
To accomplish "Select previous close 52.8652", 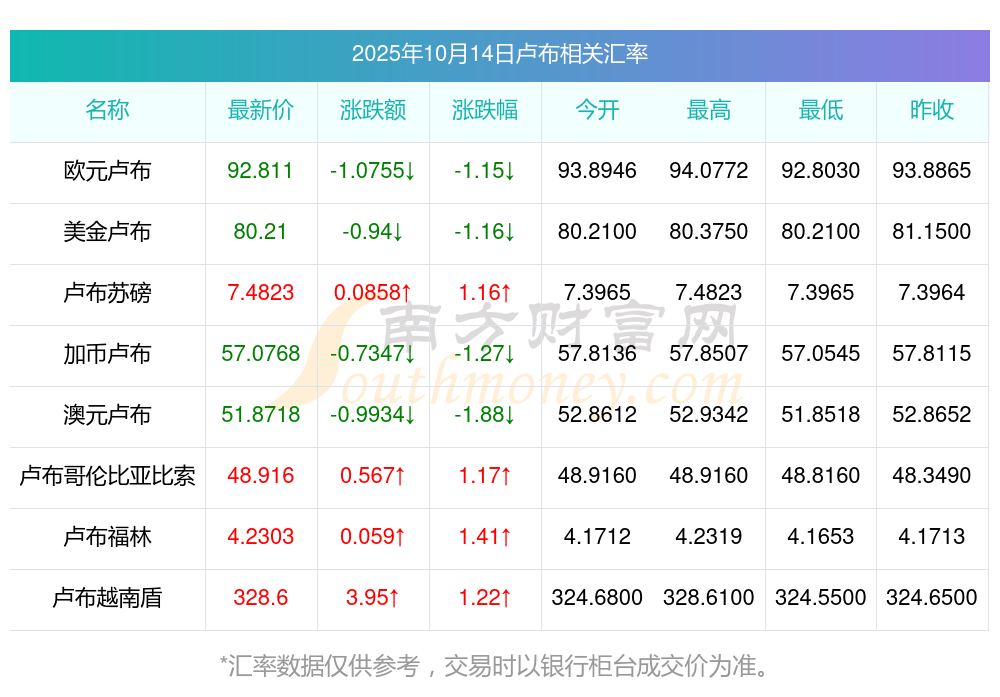I will pyautogui.click(x=932, y=415).
